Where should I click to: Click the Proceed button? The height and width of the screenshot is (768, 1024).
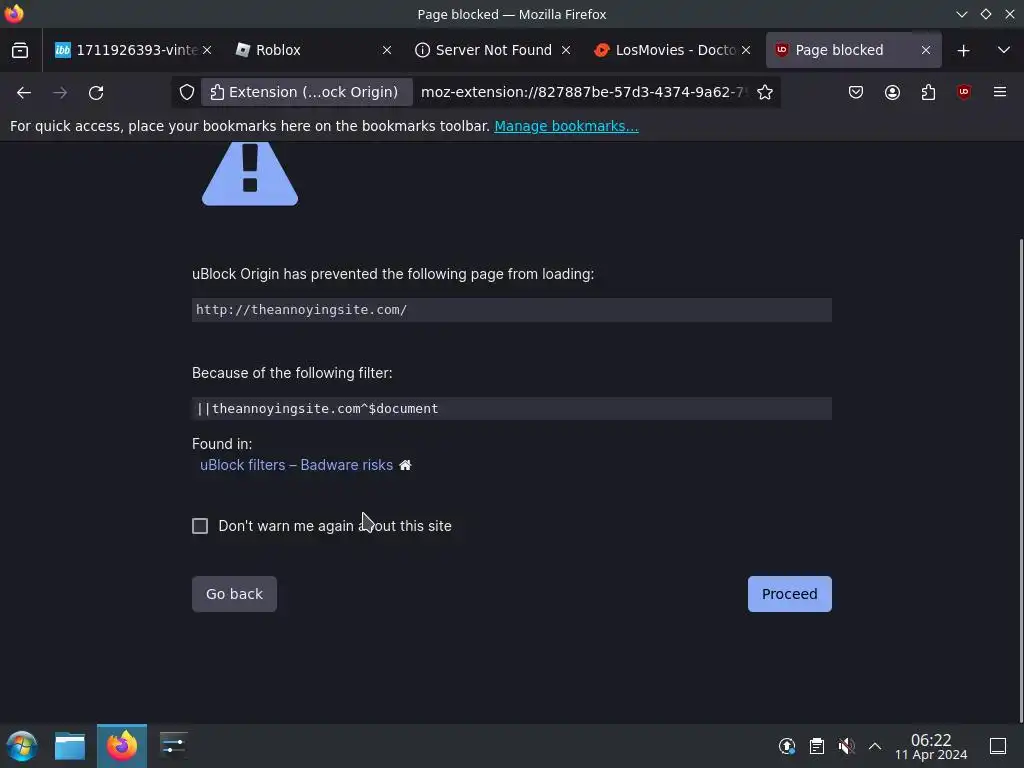pyautogui.click(x=789, y=594)
